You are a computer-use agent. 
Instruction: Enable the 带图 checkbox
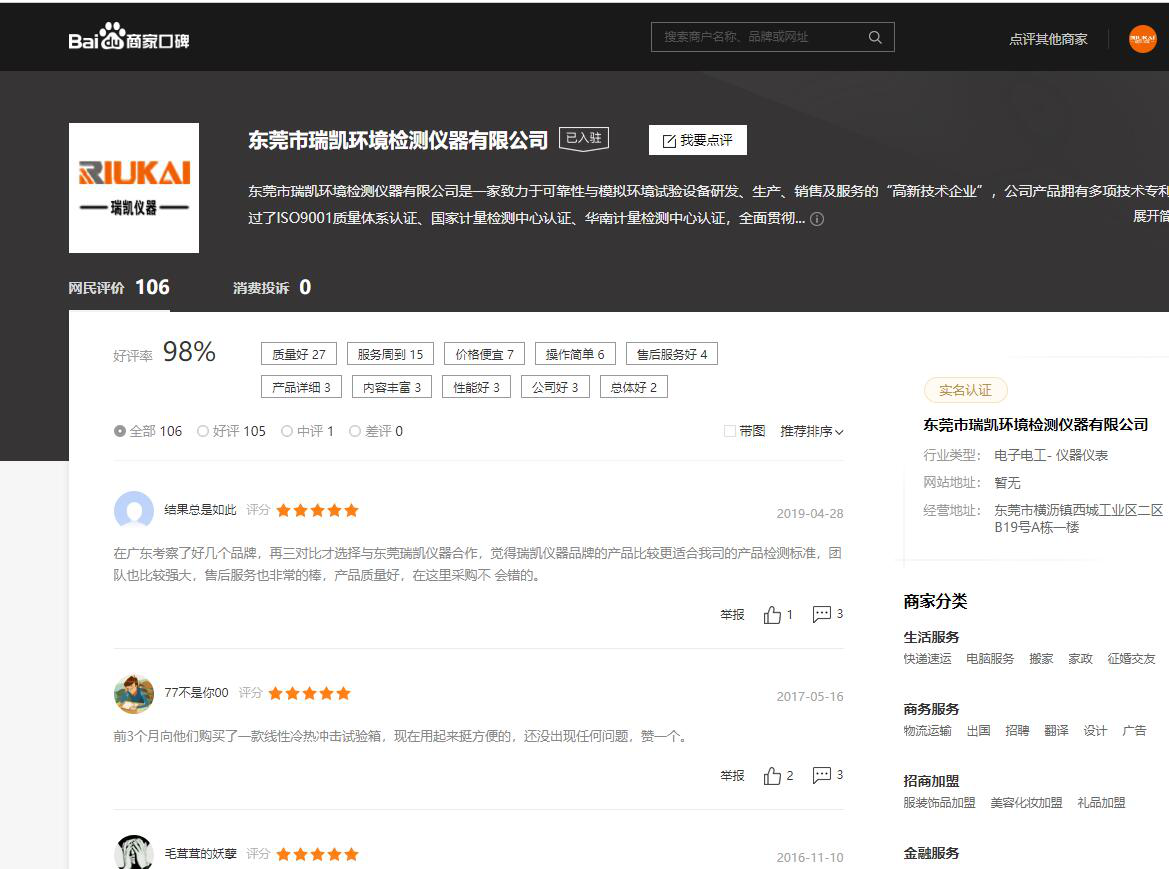click(729, 430)
